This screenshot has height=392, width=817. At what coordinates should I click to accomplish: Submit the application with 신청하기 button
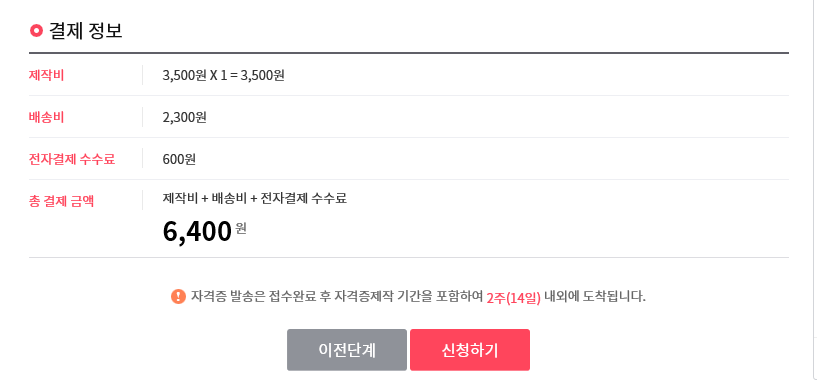pyautogui.click(x=469, y=350)
